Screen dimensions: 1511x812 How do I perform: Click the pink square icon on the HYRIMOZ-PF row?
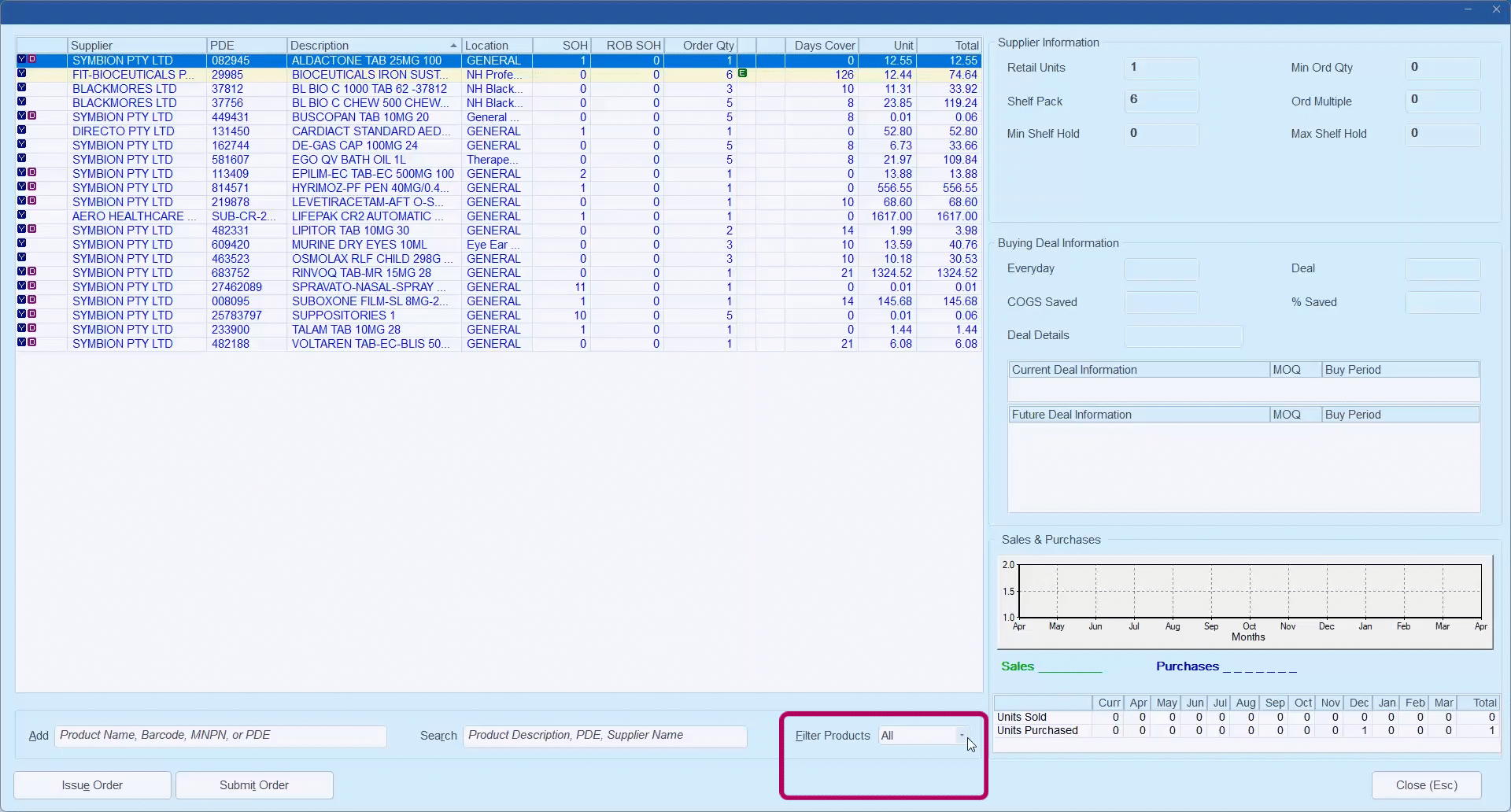point(32,186)
